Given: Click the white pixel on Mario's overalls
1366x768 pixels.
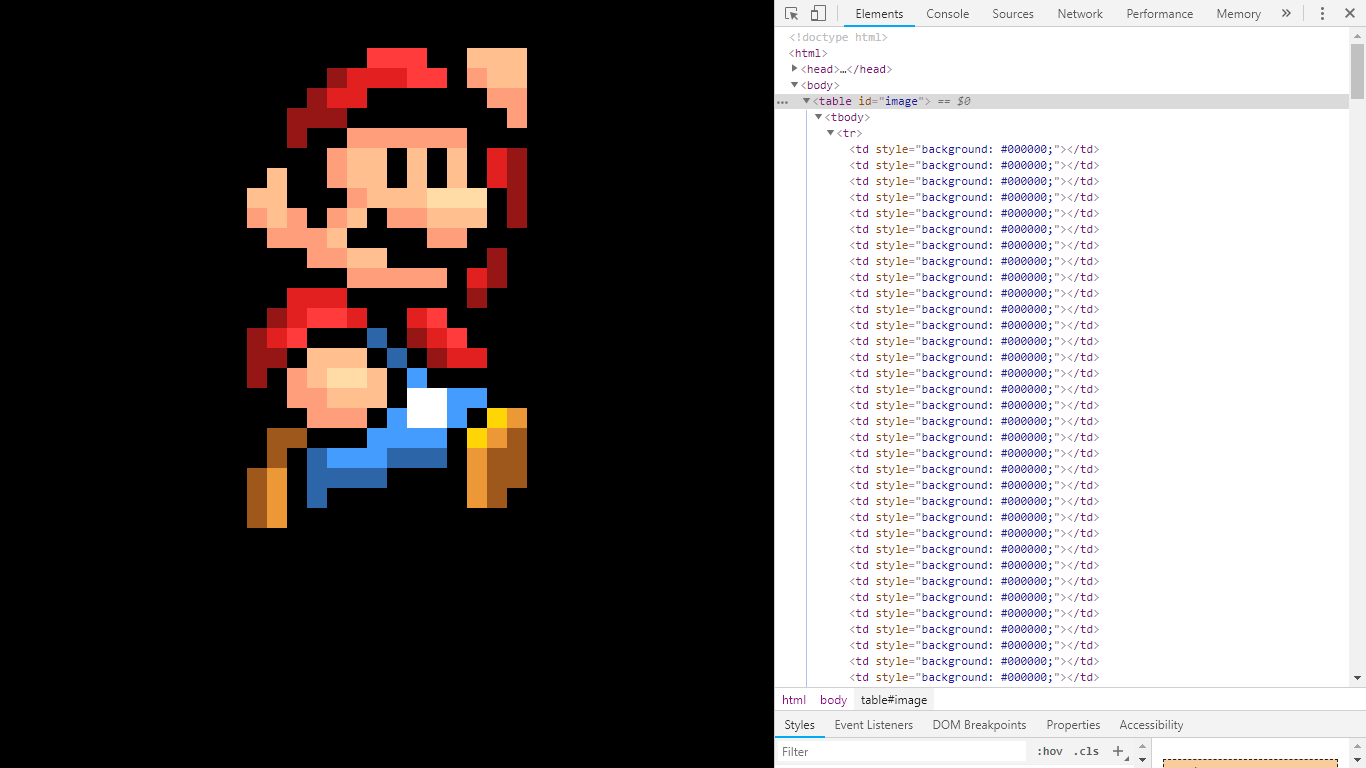Looking at the screenshot, I should click(x=427, y=408).
